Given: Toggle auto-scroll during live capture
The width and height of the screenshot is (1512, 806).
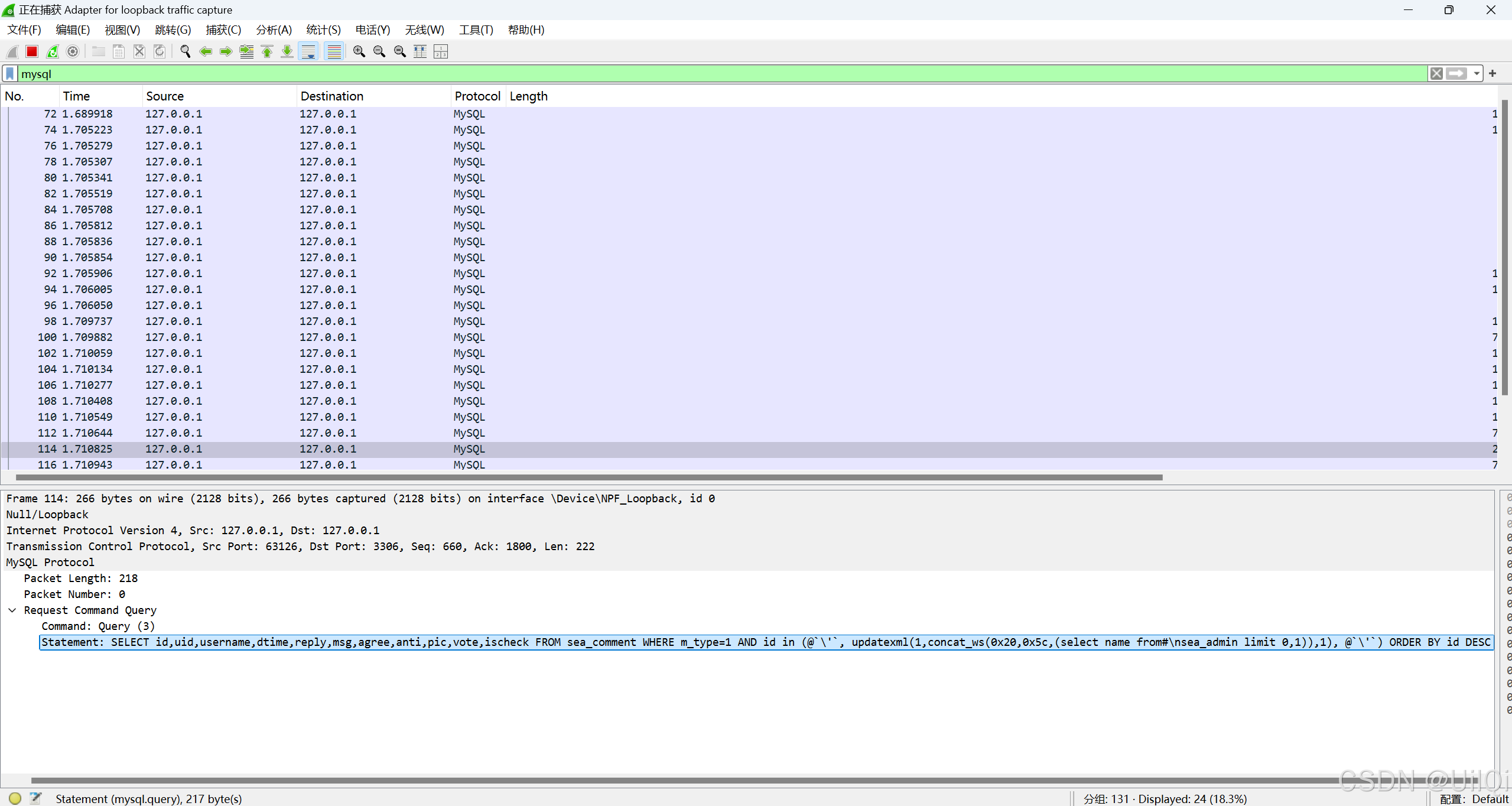Looking at the screenshot, I should (308, 52).
